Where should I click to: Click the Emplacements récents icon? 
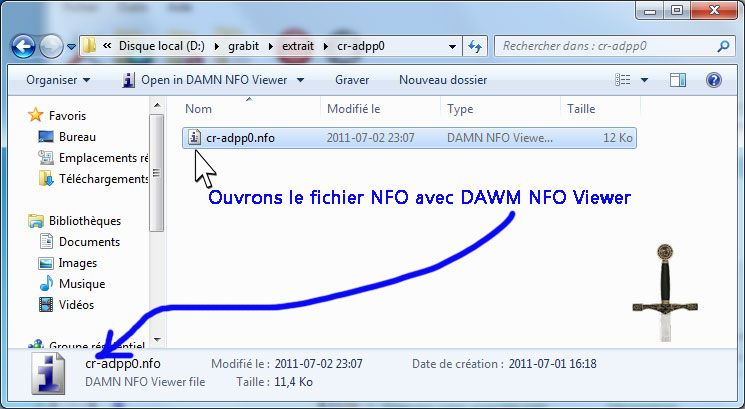pyautogui.click(x=46, y=157)
